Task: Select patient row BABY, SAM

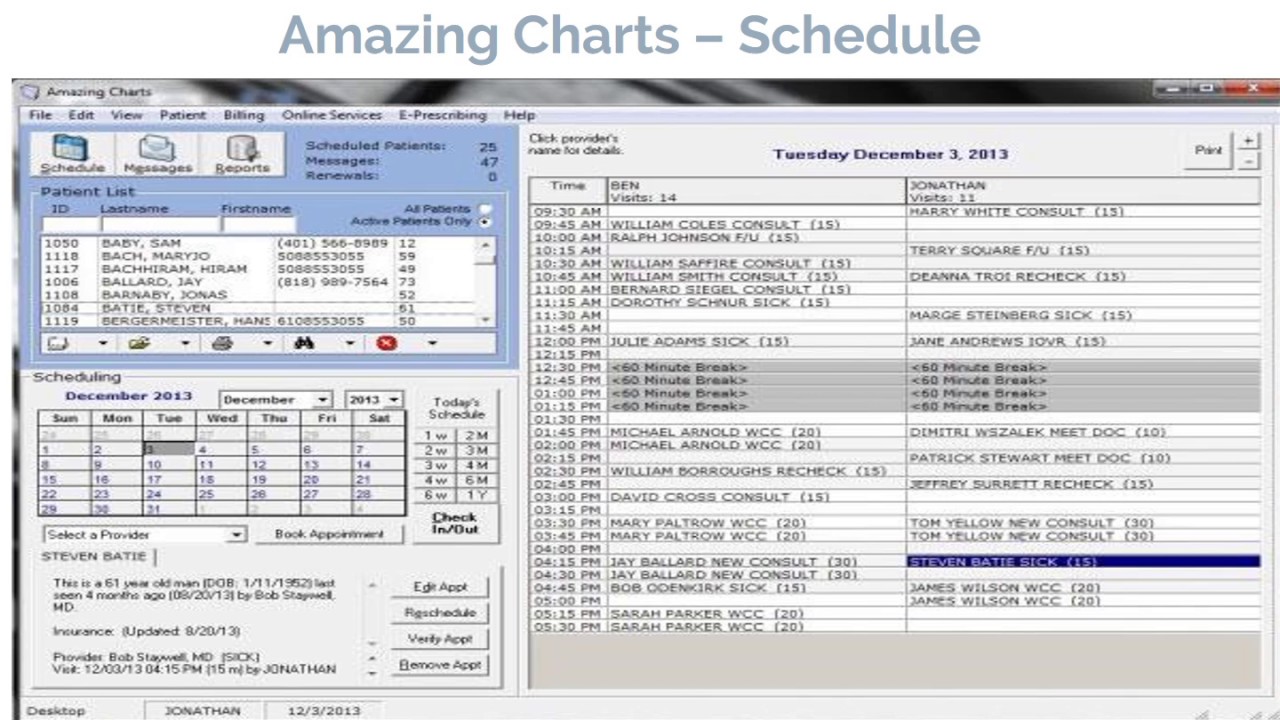Action: (x=259, y=244)
